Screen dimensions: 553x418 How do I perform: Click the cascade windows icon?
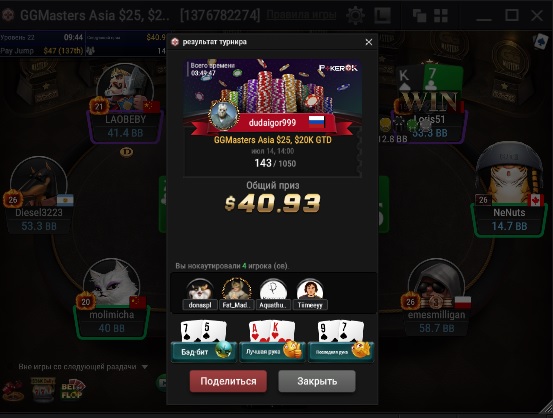(419, 16)
